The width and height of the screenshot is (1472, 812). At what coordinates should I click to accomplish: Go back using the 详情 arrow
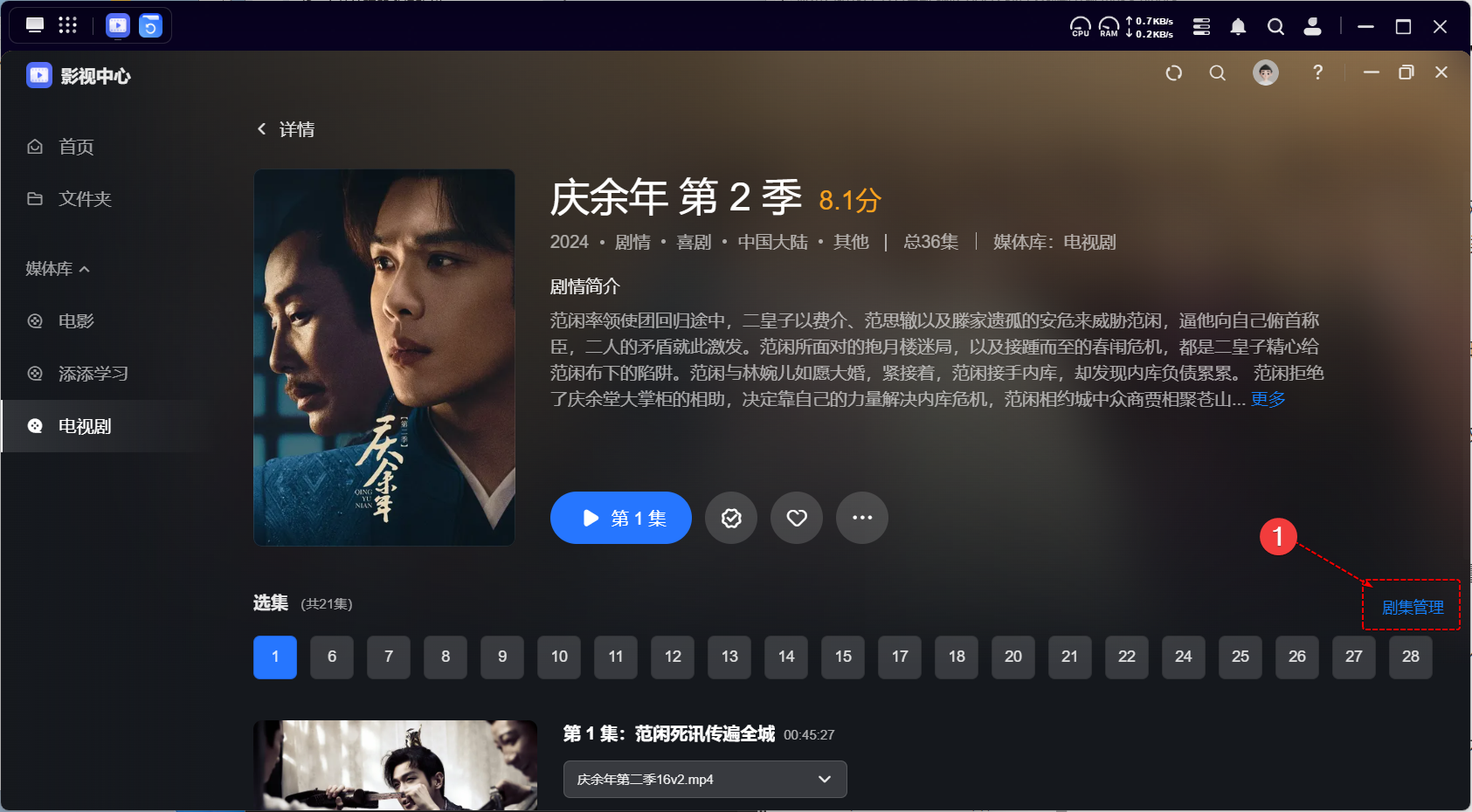pyautogui.click(x=261, y=129)
